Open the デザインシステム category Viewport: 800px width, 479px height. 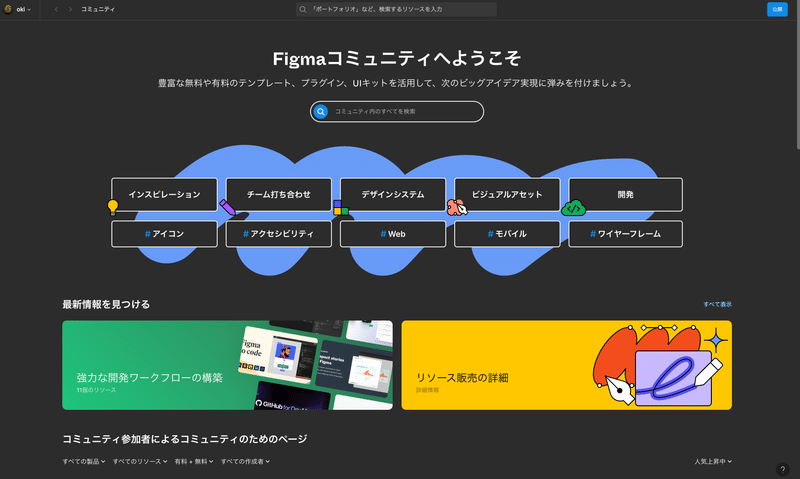click(x=393, y=194)
